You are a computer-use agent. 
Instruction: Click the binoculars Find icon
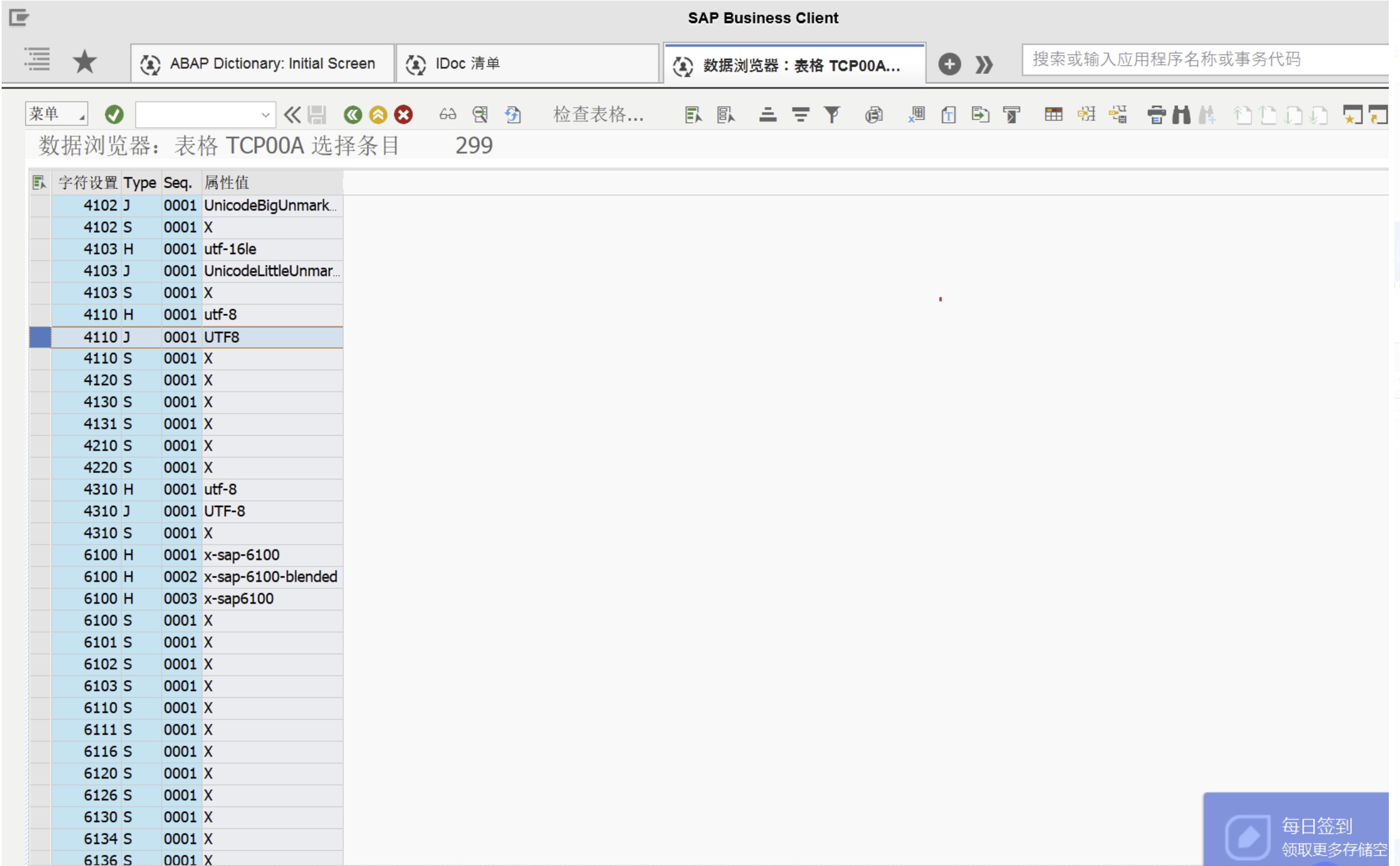[x=1181, y=114]
